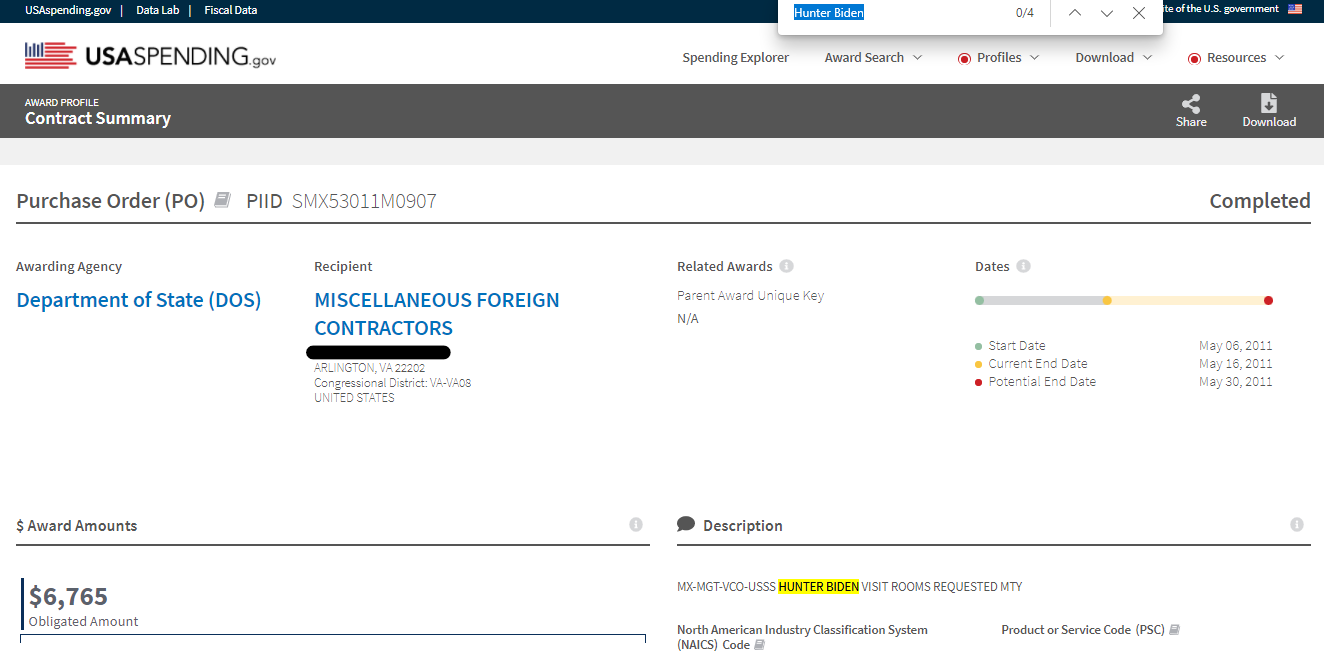Click the Congressional District: VA-VA08 text

pyautogui.click(x=392, y=383)
